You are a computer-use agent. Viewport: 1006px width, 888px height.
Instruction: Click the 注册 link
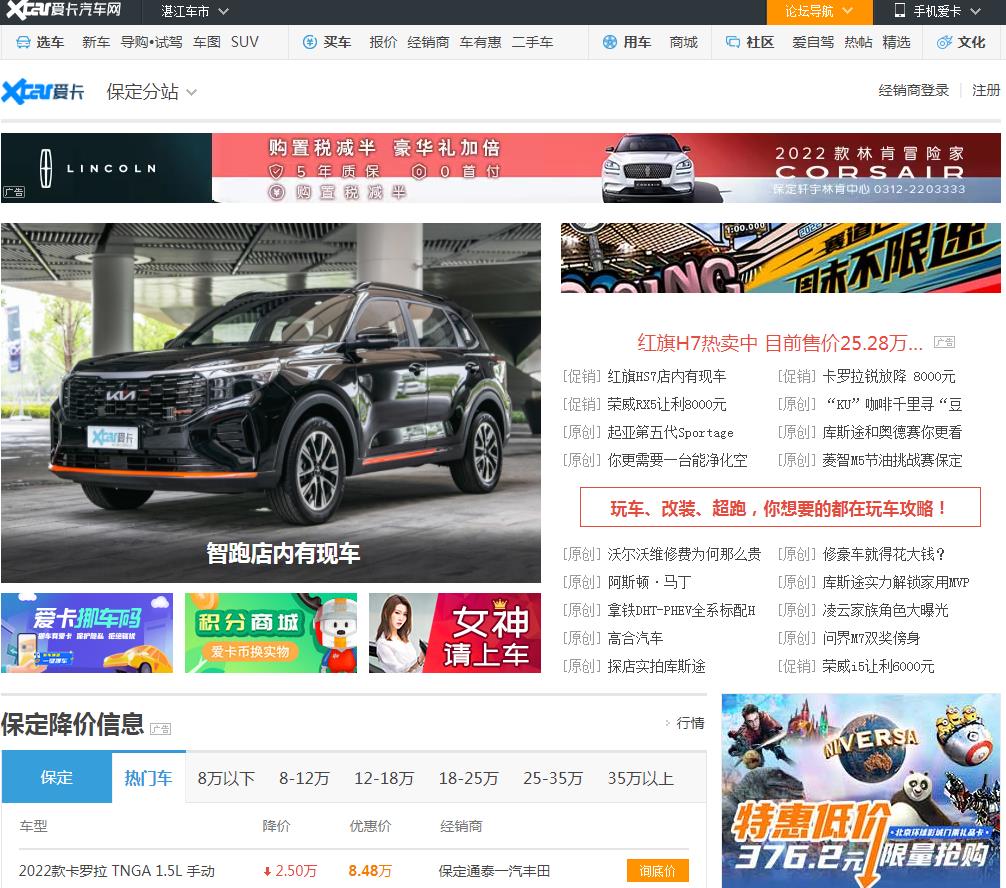click(x=986, y=90)
